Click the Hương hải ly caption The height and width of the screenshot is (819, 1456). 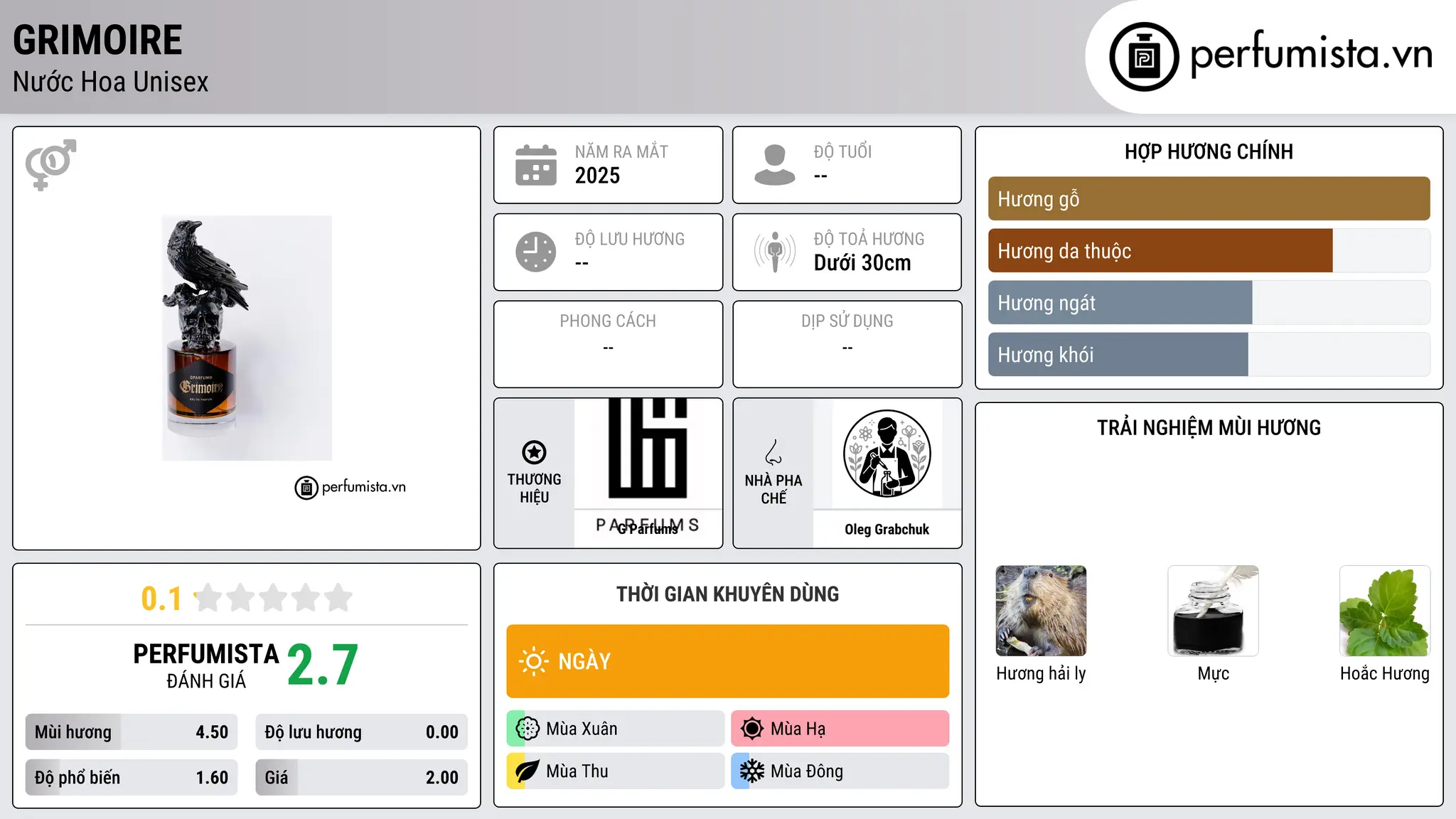pyautogui.click(x=1041, y=673)
